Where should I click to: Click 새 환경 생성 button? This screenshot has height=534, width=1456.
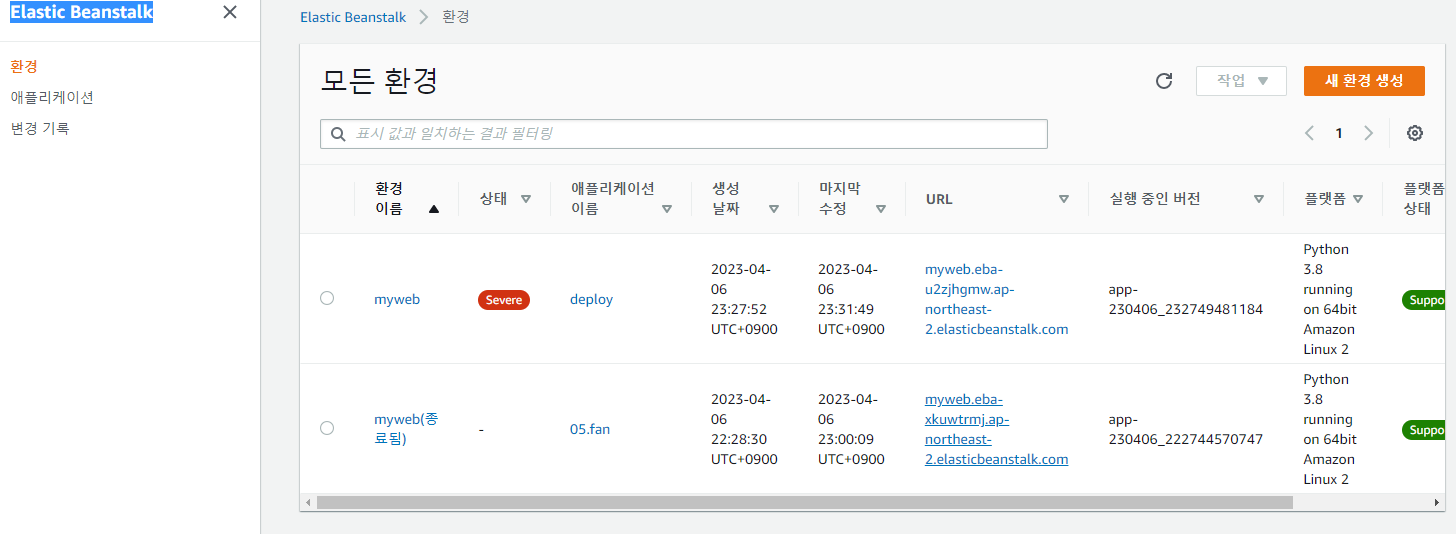[x=1364, y=81]
